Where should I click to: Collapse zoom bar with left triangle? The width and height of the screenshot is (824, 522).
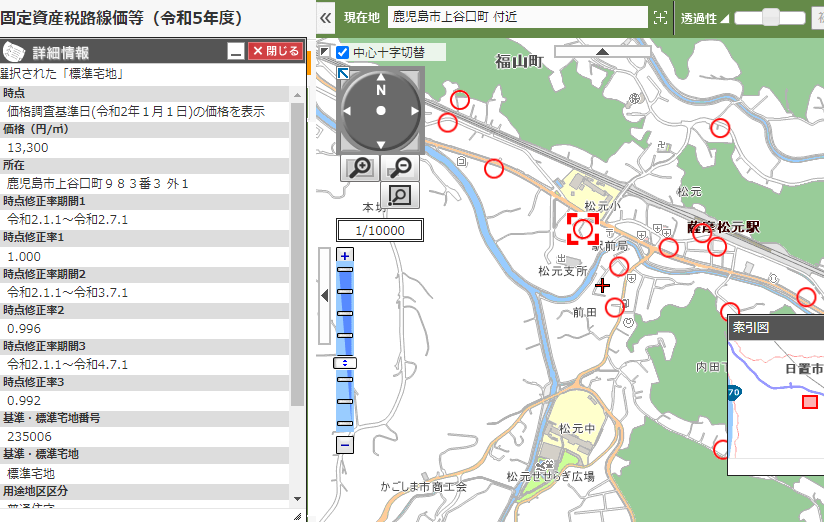(324, 296)
